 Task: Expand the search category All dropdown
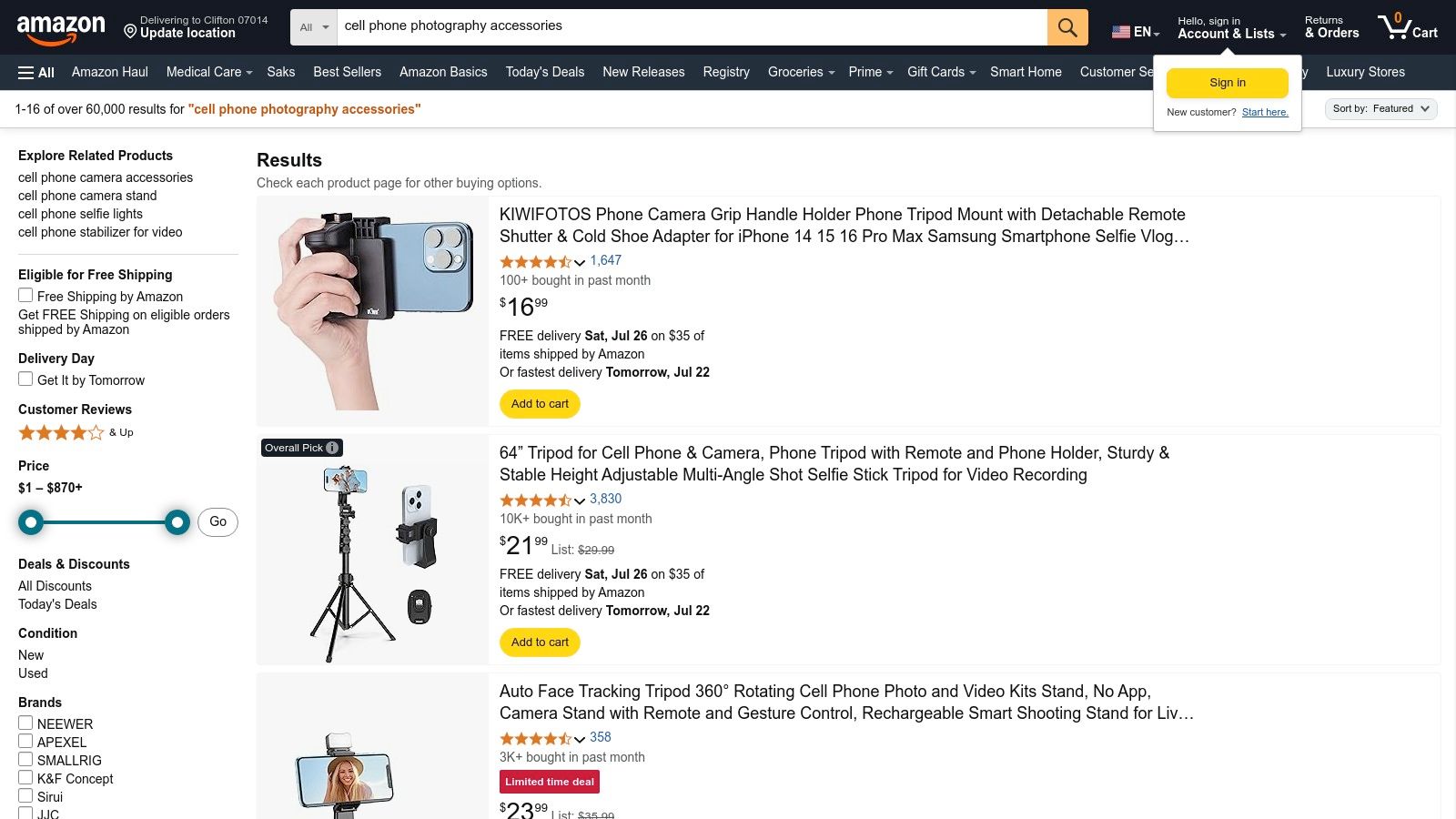tap(314, 27)
